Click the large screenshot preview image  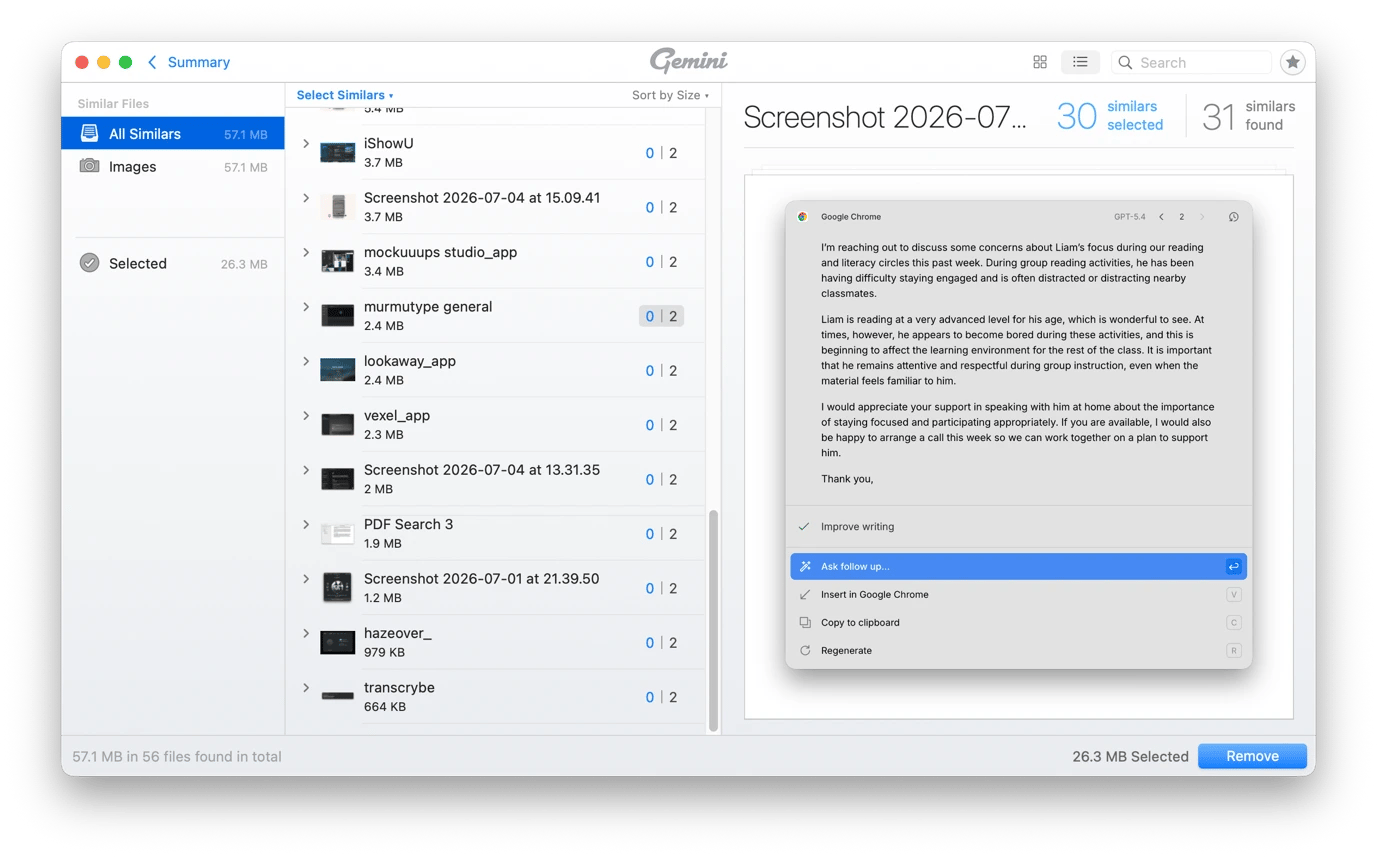(1018, 446)
